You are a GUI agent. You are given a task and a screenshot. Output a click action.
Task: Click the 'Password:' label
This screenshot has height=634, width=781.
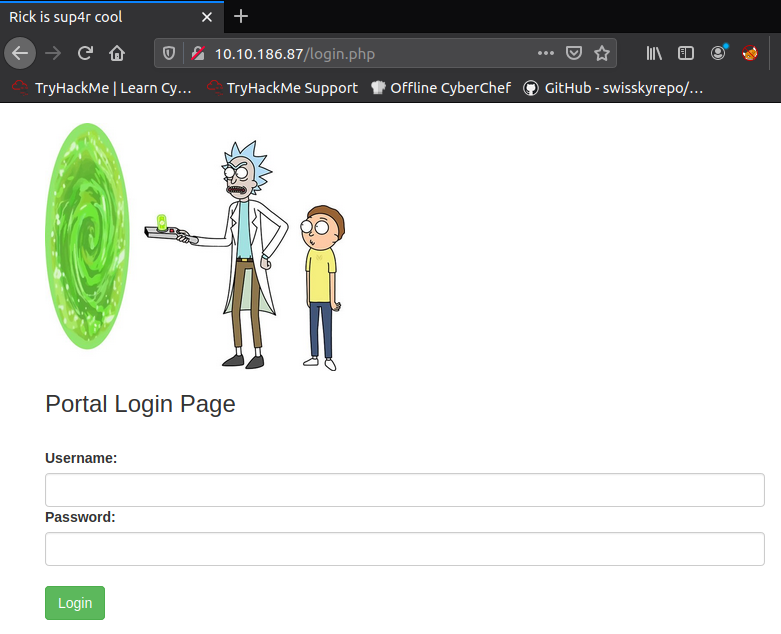80,517
